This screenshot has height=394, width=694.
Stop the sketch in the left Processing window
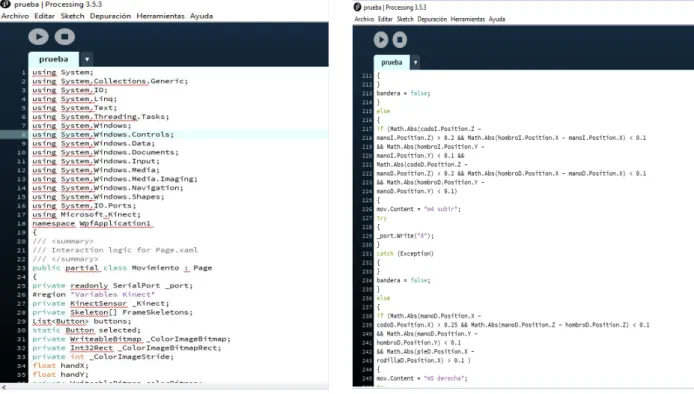(65, 37)
